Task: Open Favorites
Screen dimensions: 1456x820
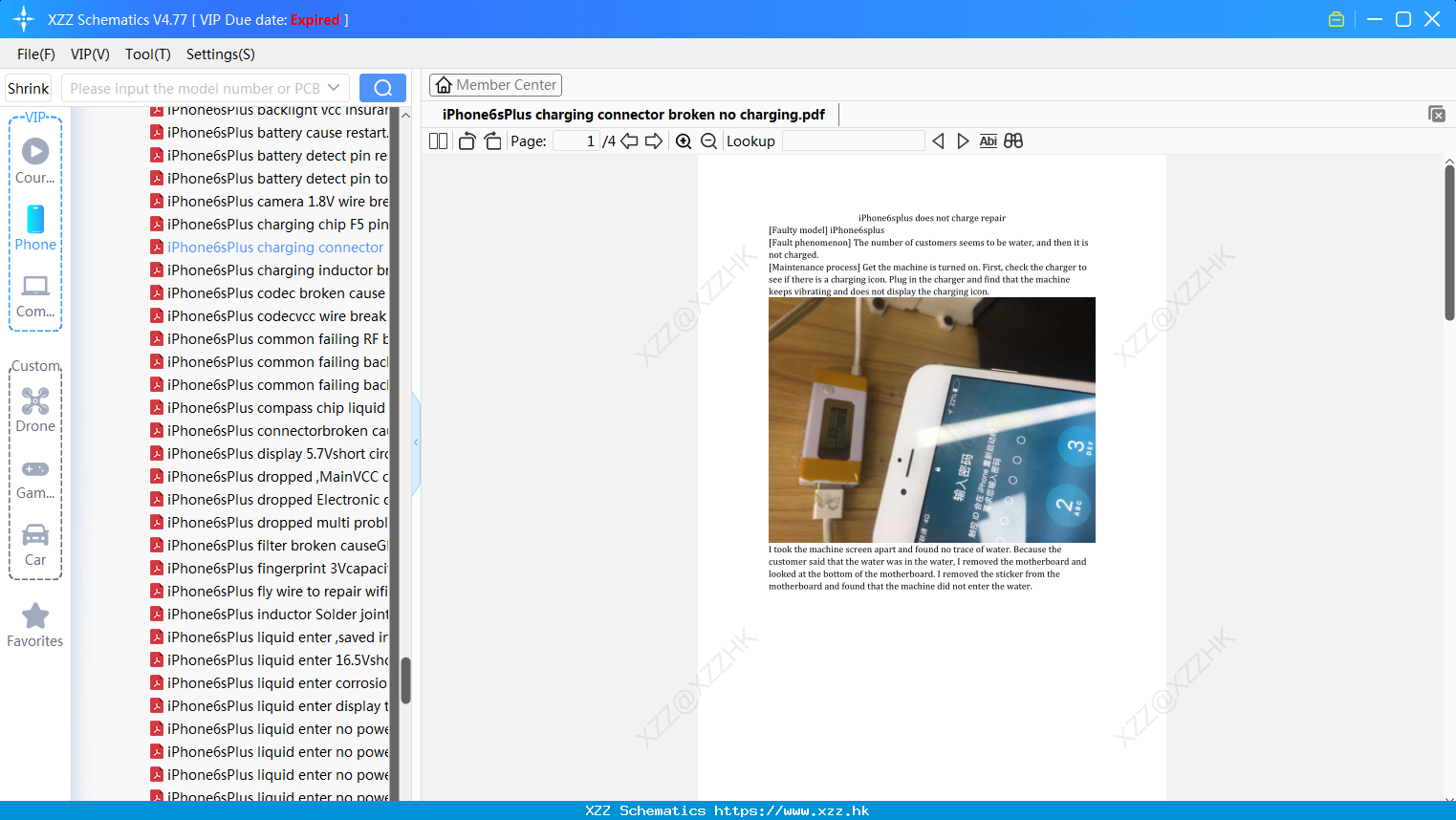Action: point(35,625)
